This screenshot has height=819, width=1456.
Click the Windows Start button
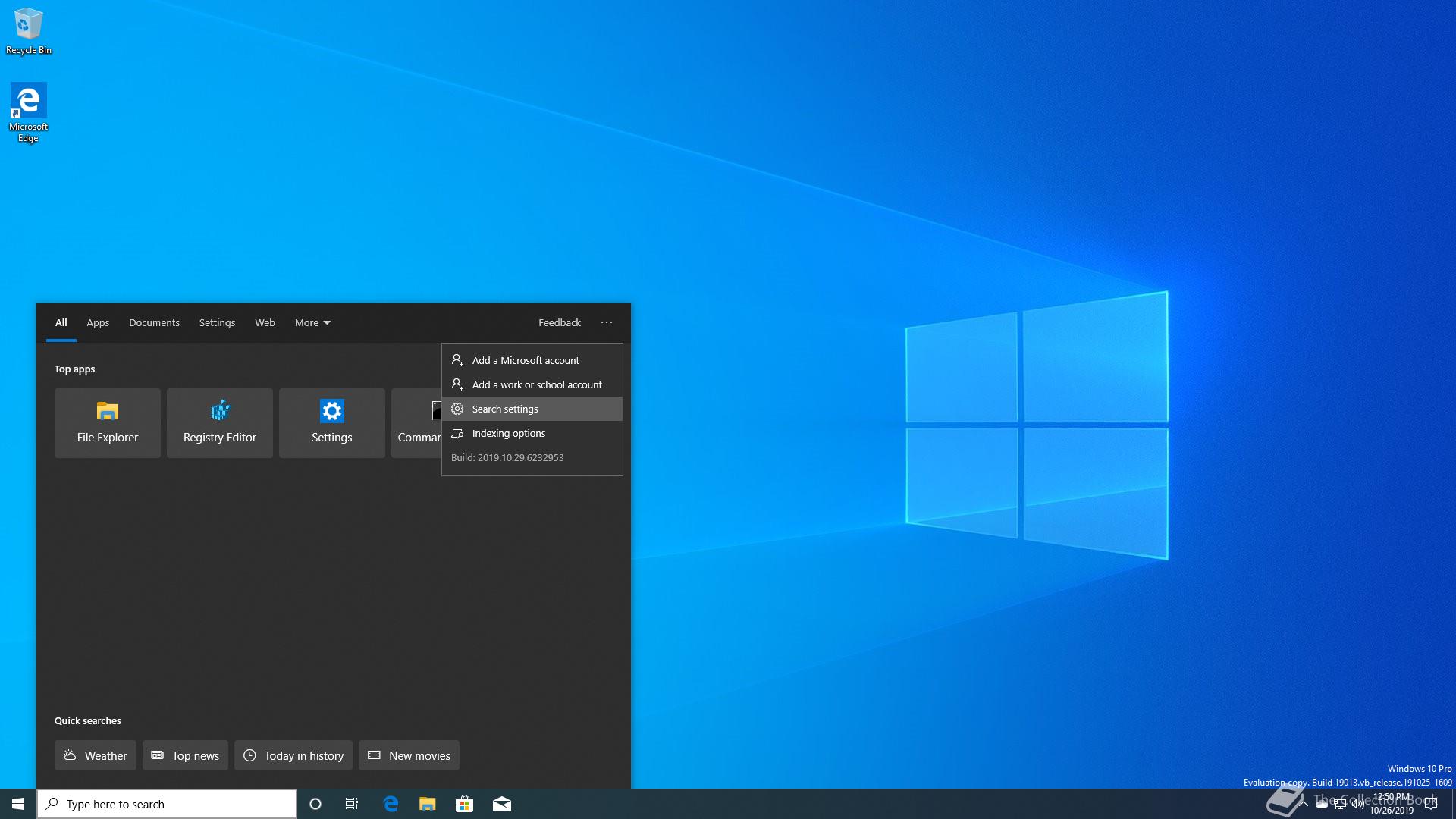[x=18, y=804]
